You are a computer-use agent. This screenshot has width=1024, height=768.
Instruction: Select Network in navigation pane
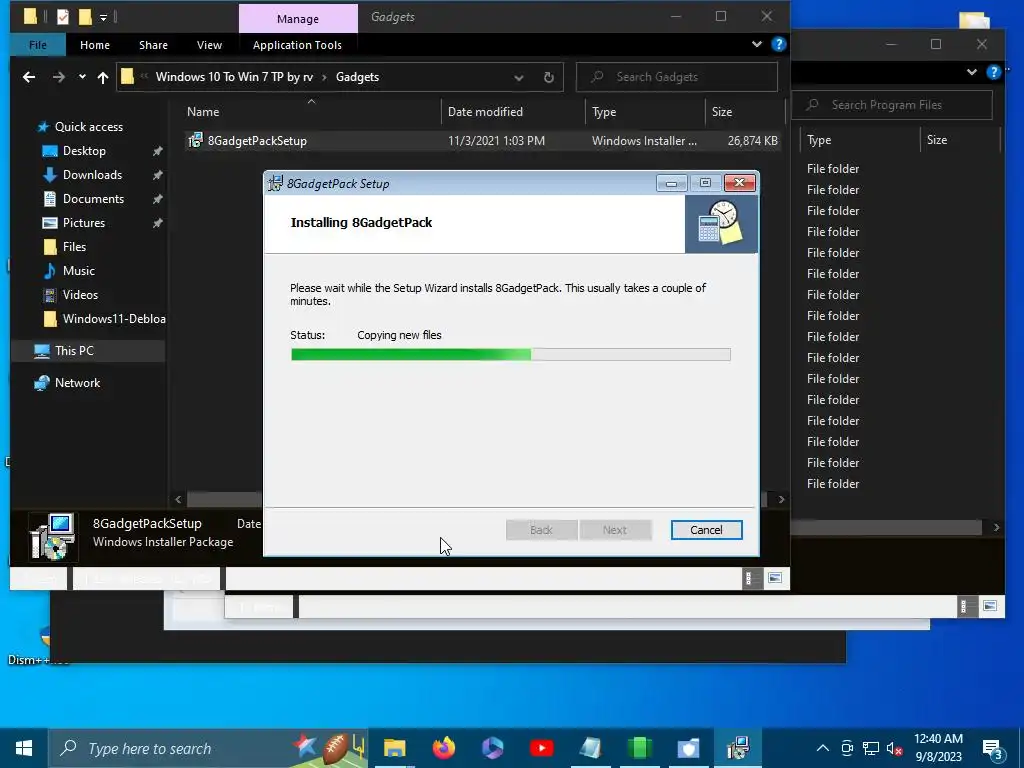(77, 383)
